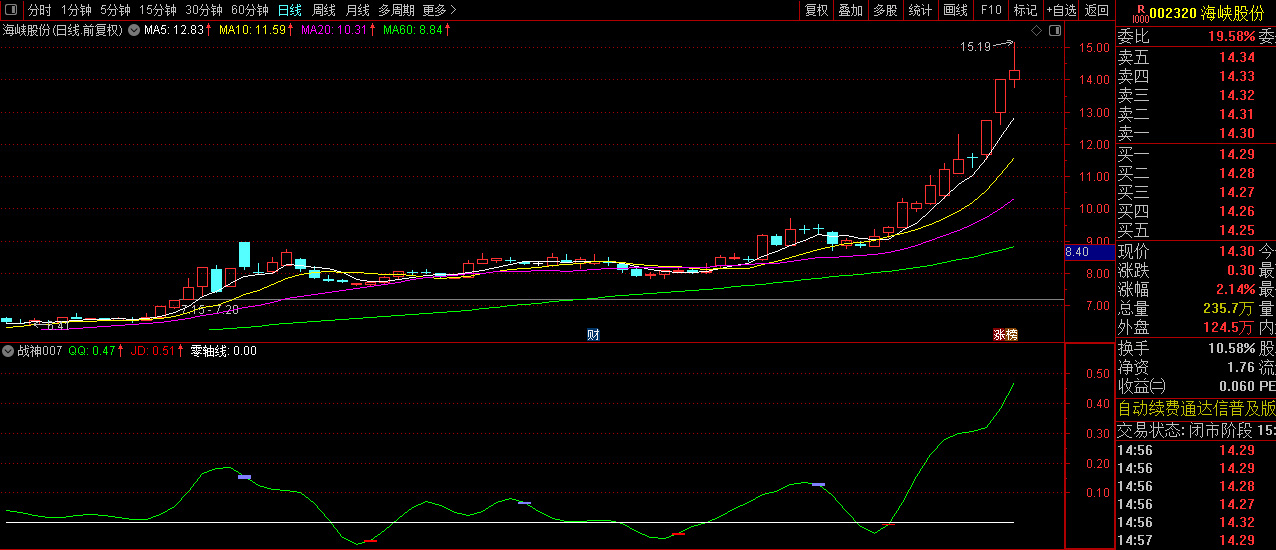Switch to the 分时 intraday view
This screenshot has width=1276, height=550.
coord(39,10)
